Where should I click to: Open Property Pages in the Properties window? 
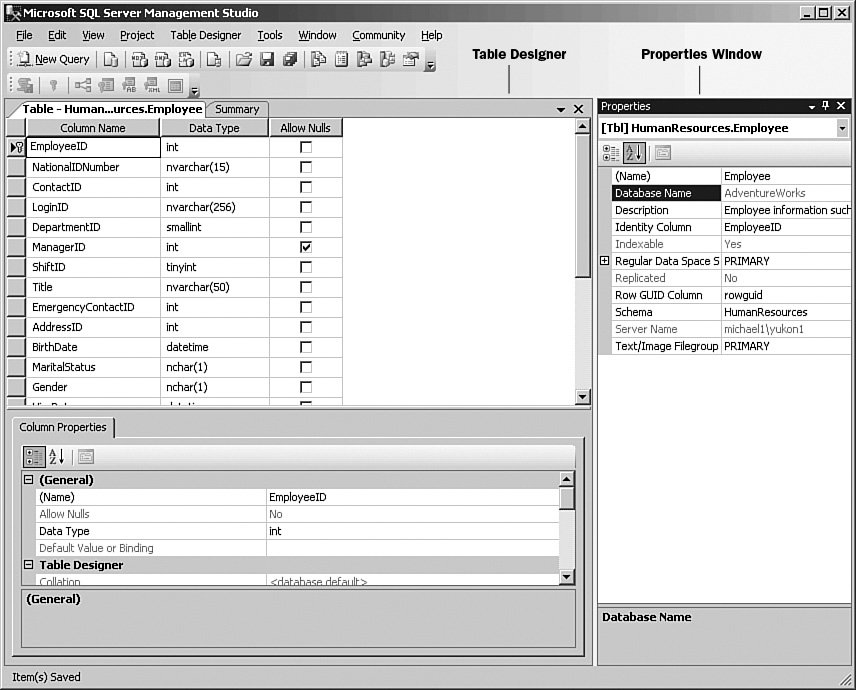click(663, 153)
